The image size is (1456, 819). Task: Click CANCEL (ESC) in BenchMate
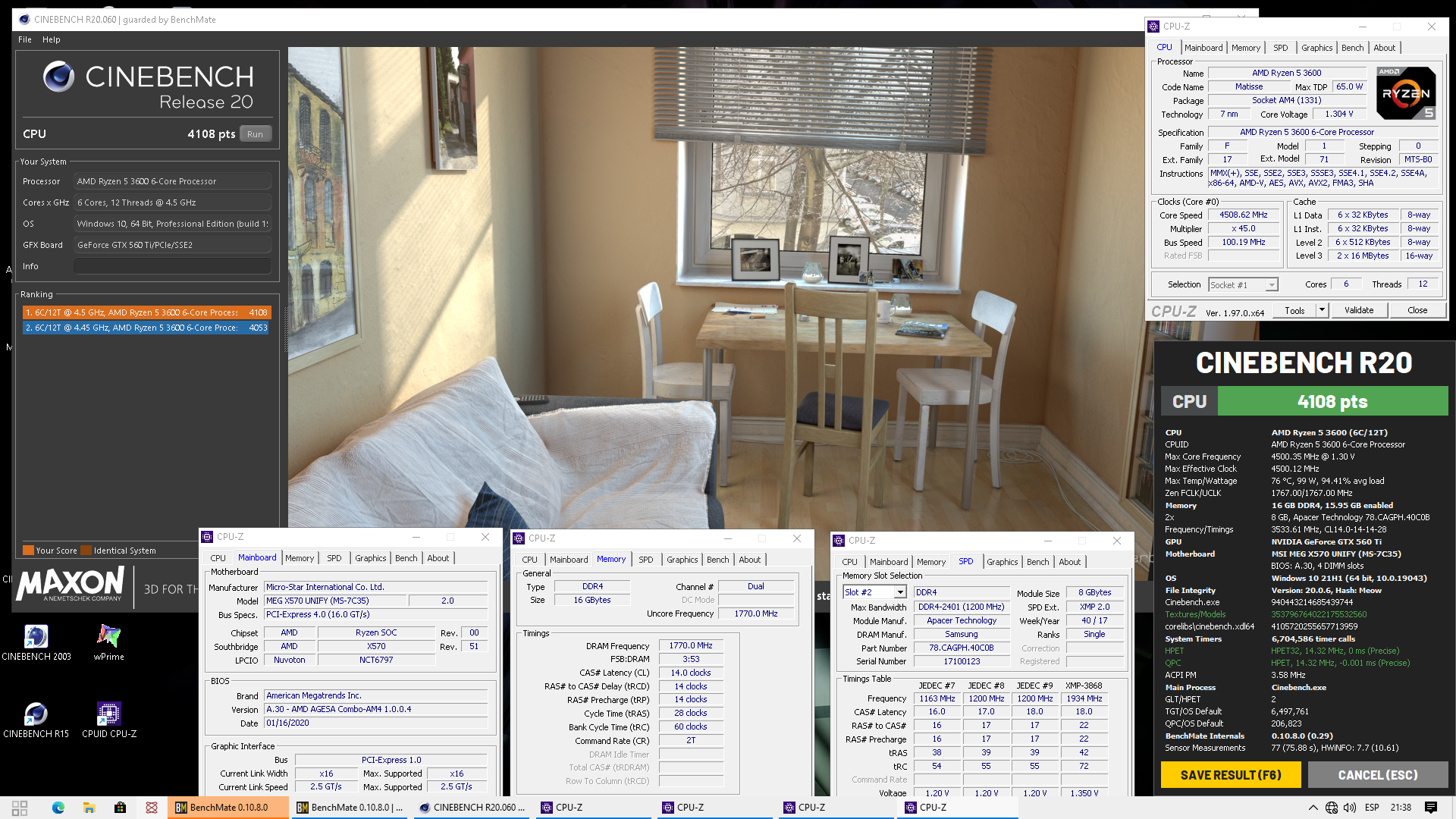tap(1378, 775)
